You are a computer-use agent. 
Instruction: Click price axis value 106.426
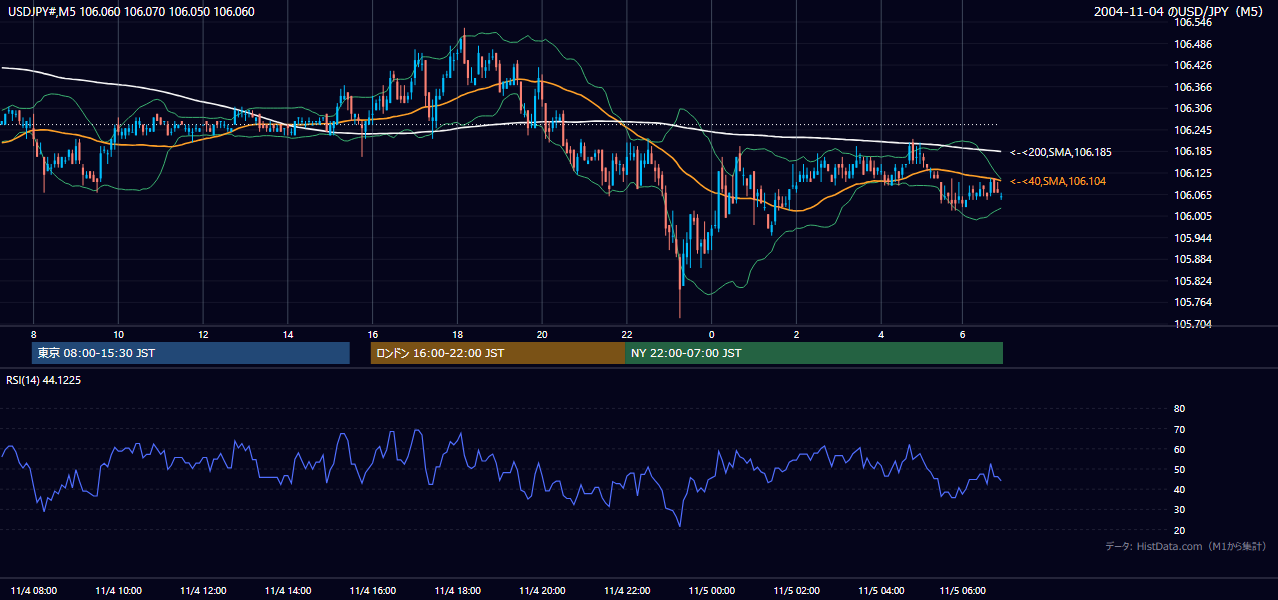(x=1194, y=66)
